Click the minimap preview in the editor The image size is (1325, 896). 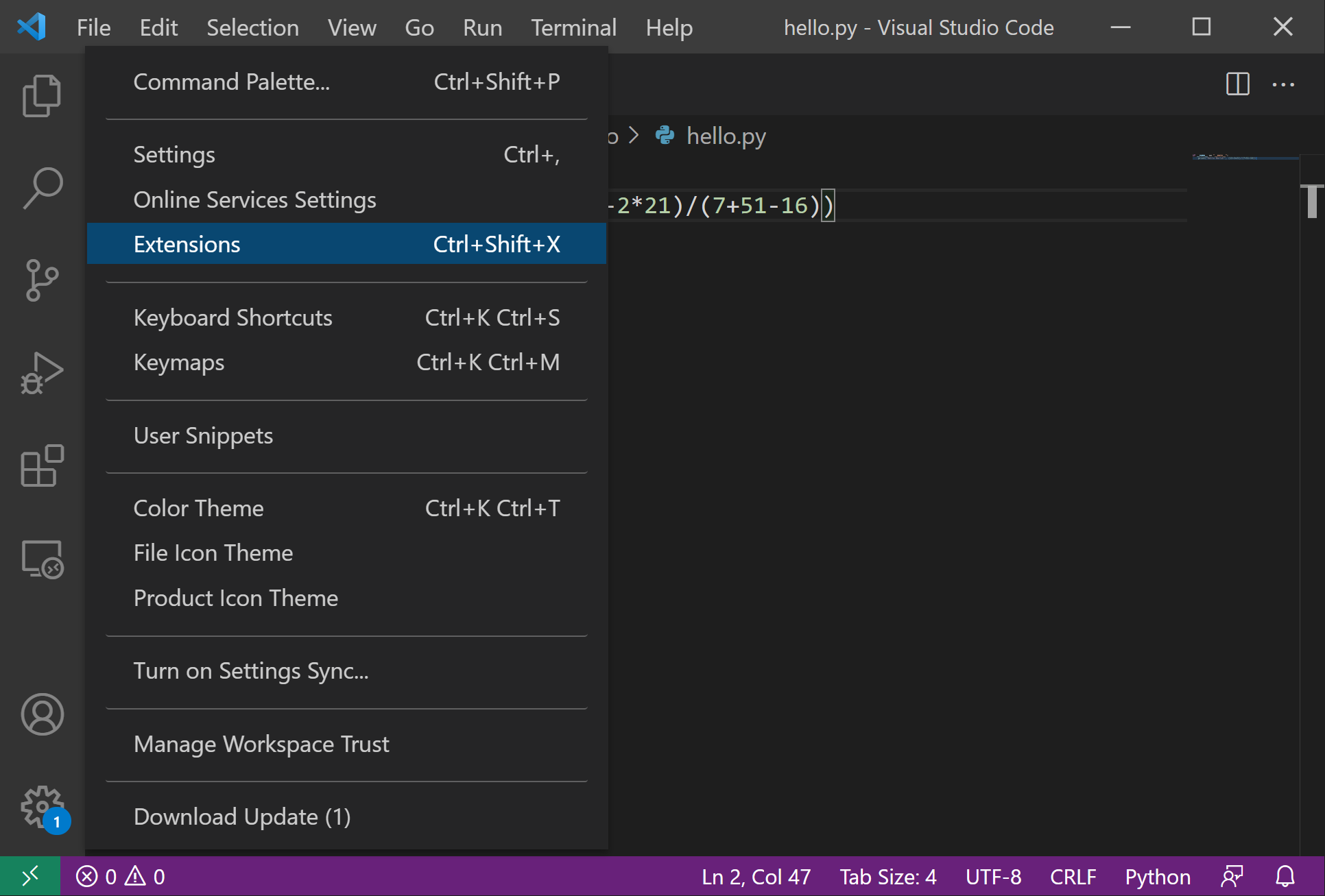pos(1245,157)
